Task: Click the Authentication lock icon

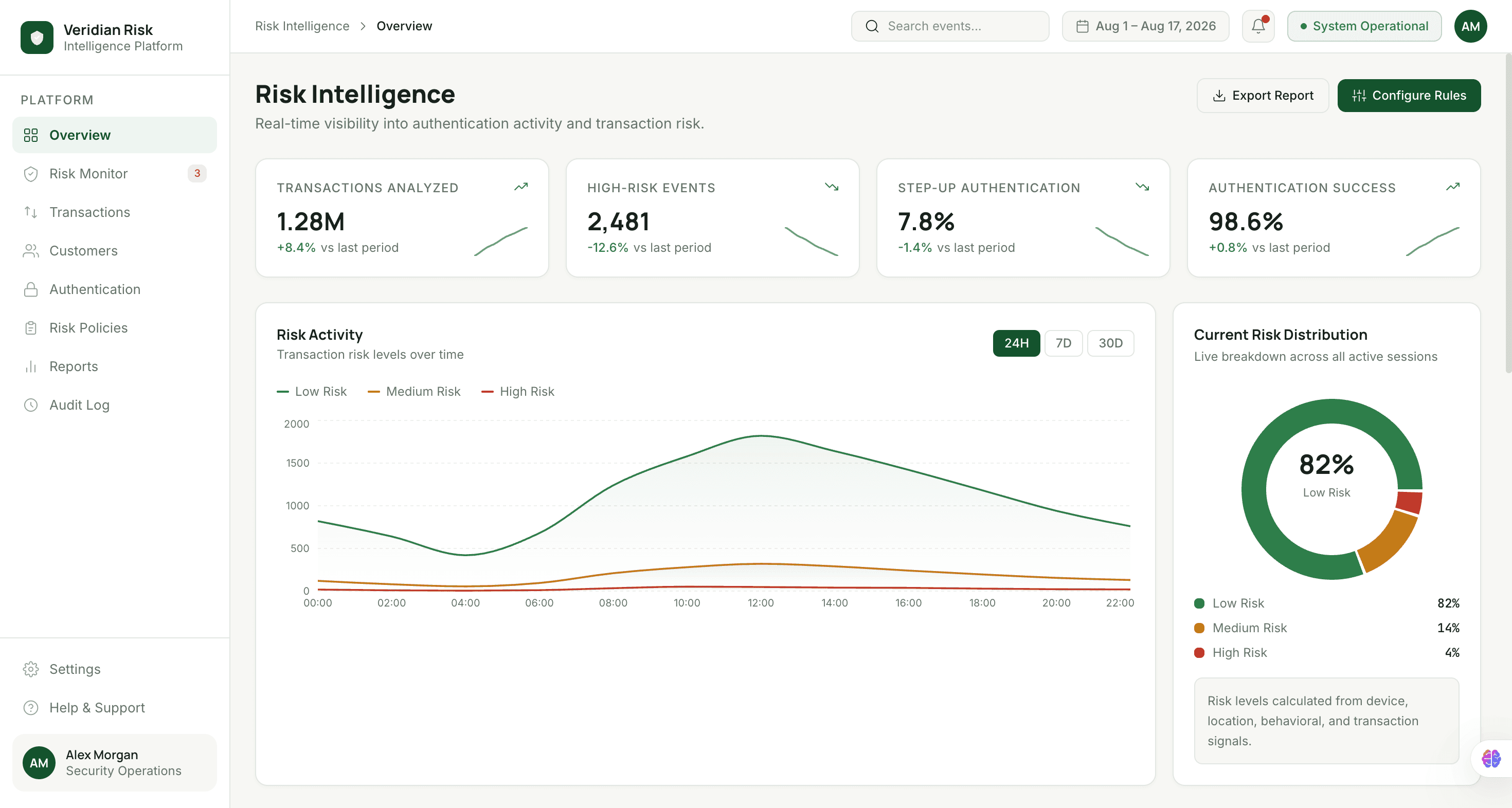Action: (x=30, y=289)
